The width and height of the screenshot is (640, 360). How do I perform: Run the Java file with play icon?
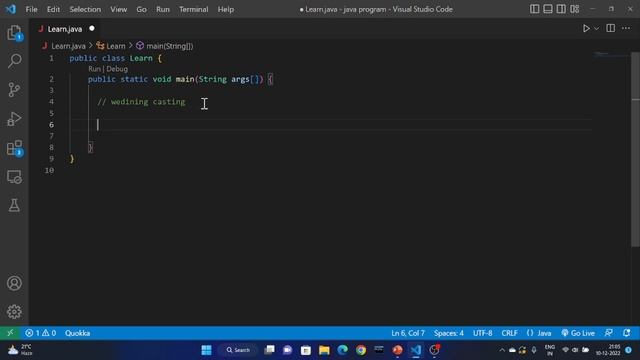tap(586, 29)
